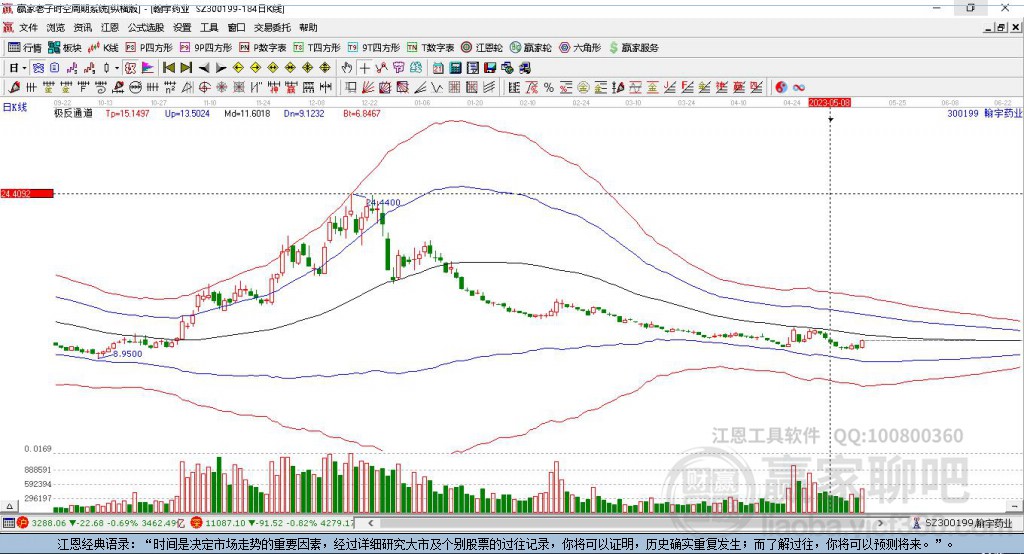Click the 深 index status icon
The width and height of the screenshot is (1024, 554).
[197, 523]
